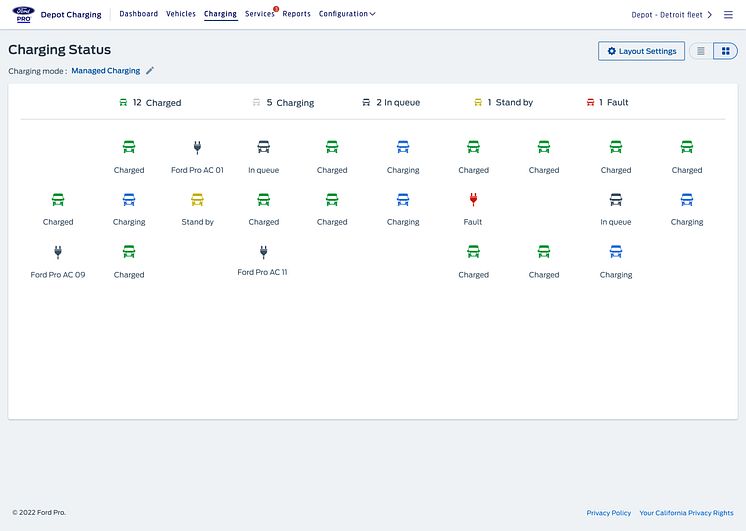Switch to grid view layout
Viewport: 746px width, 531px height.
pos(725,51)
